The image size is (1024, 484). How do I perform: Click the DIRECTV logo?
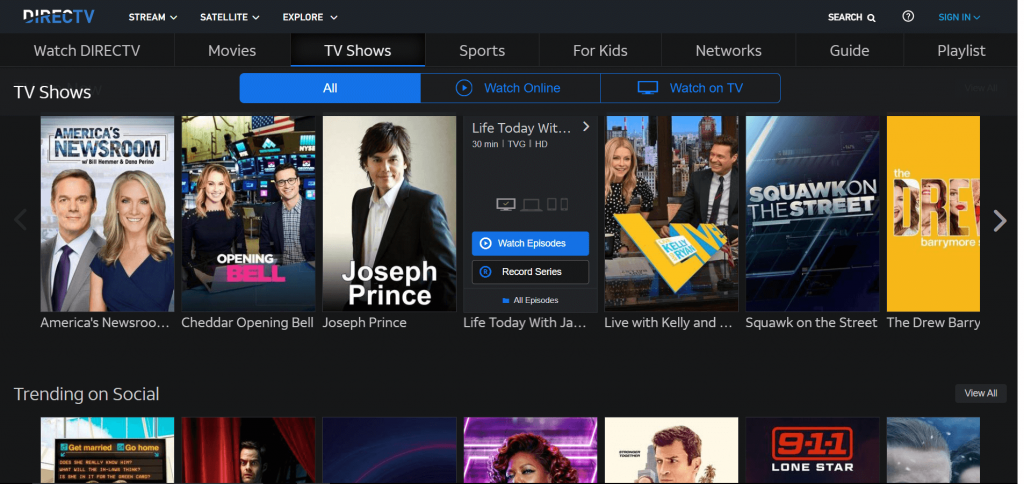coord(59,16)
